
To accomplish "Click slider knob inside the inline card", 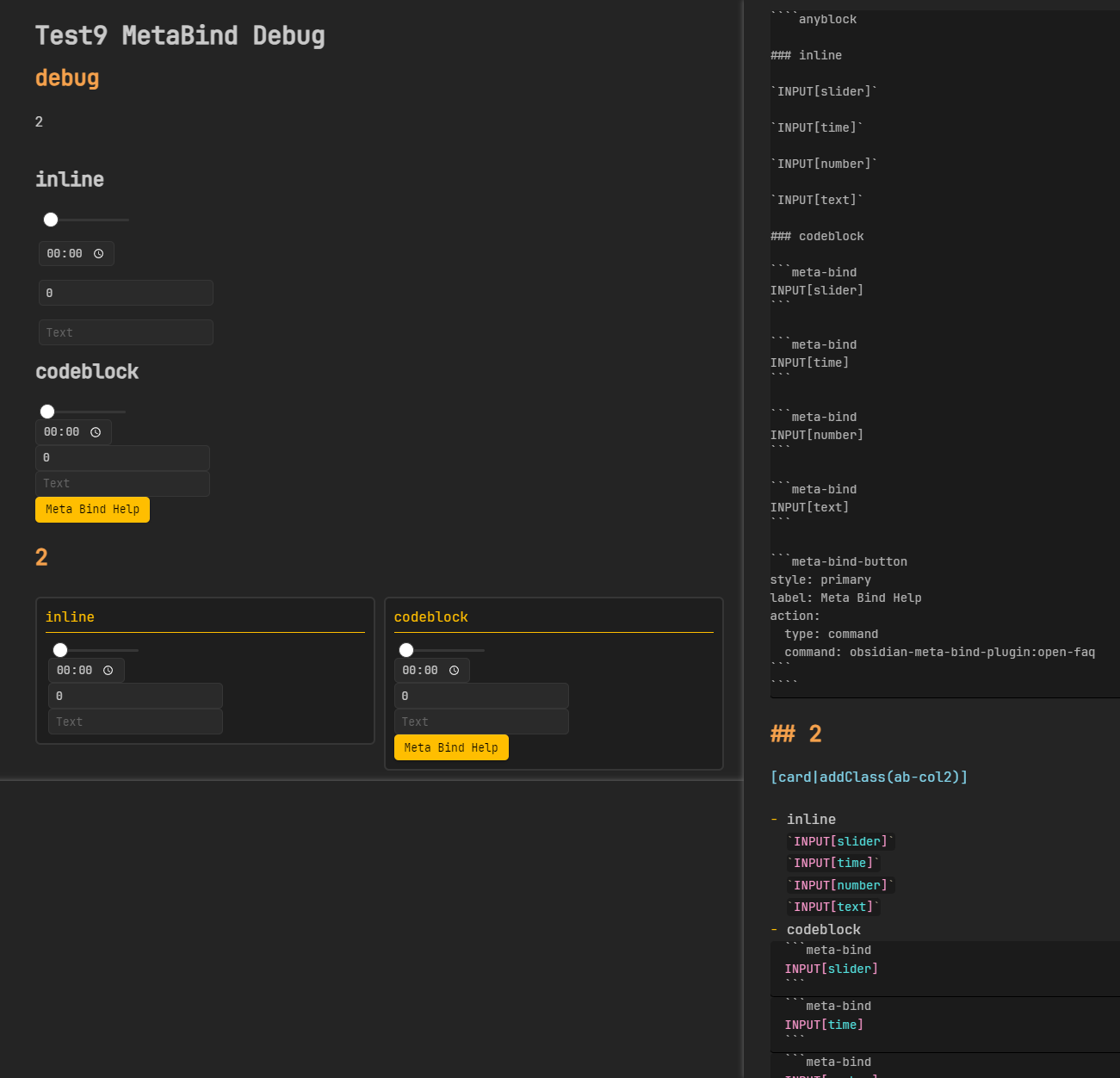I will click(60, 650).
